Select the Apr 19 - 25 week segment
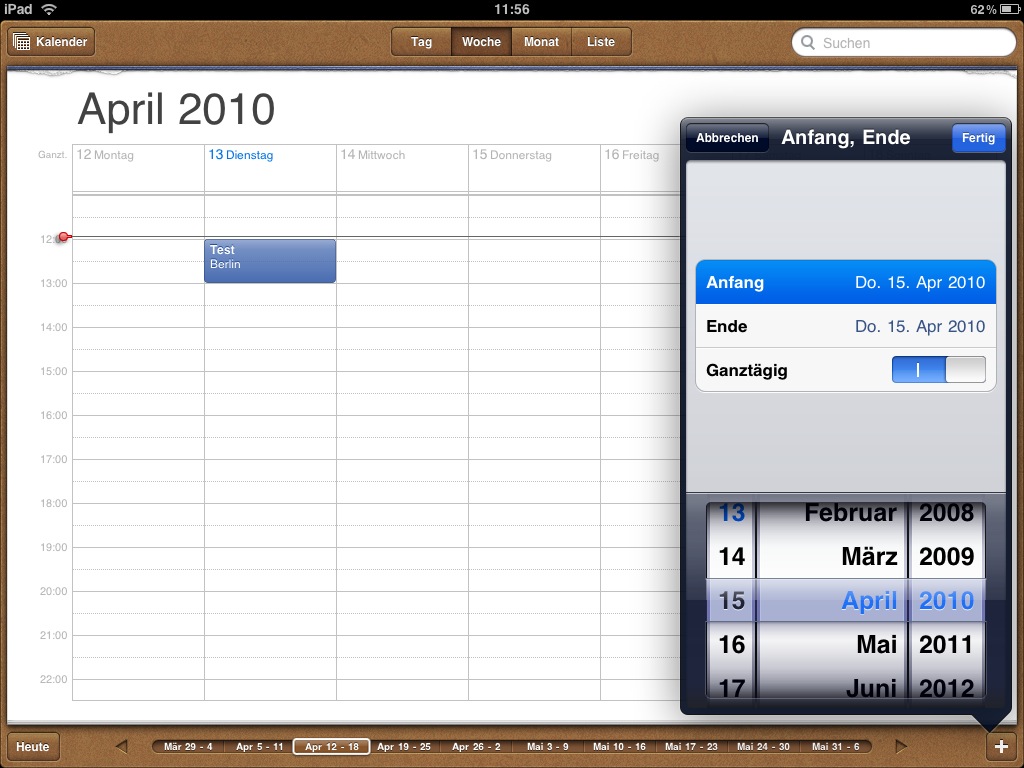This screenshot has height=768, width=1024. point(404,745)
